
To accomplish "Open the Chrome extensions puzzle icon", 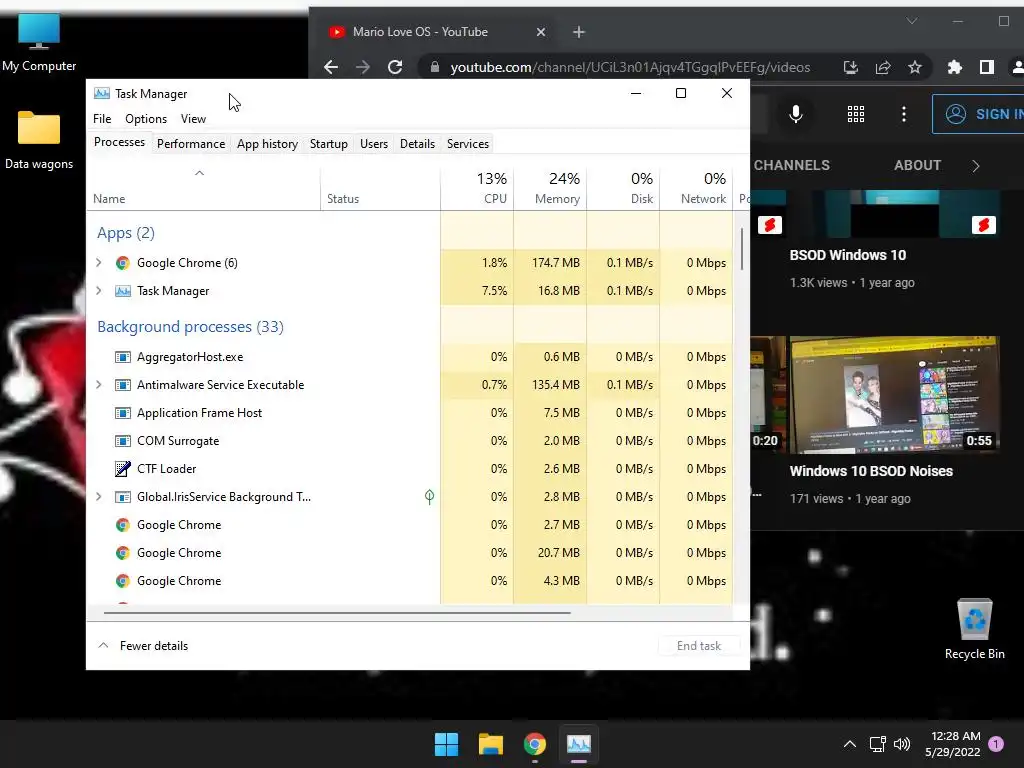I will [x=955, y=67].
